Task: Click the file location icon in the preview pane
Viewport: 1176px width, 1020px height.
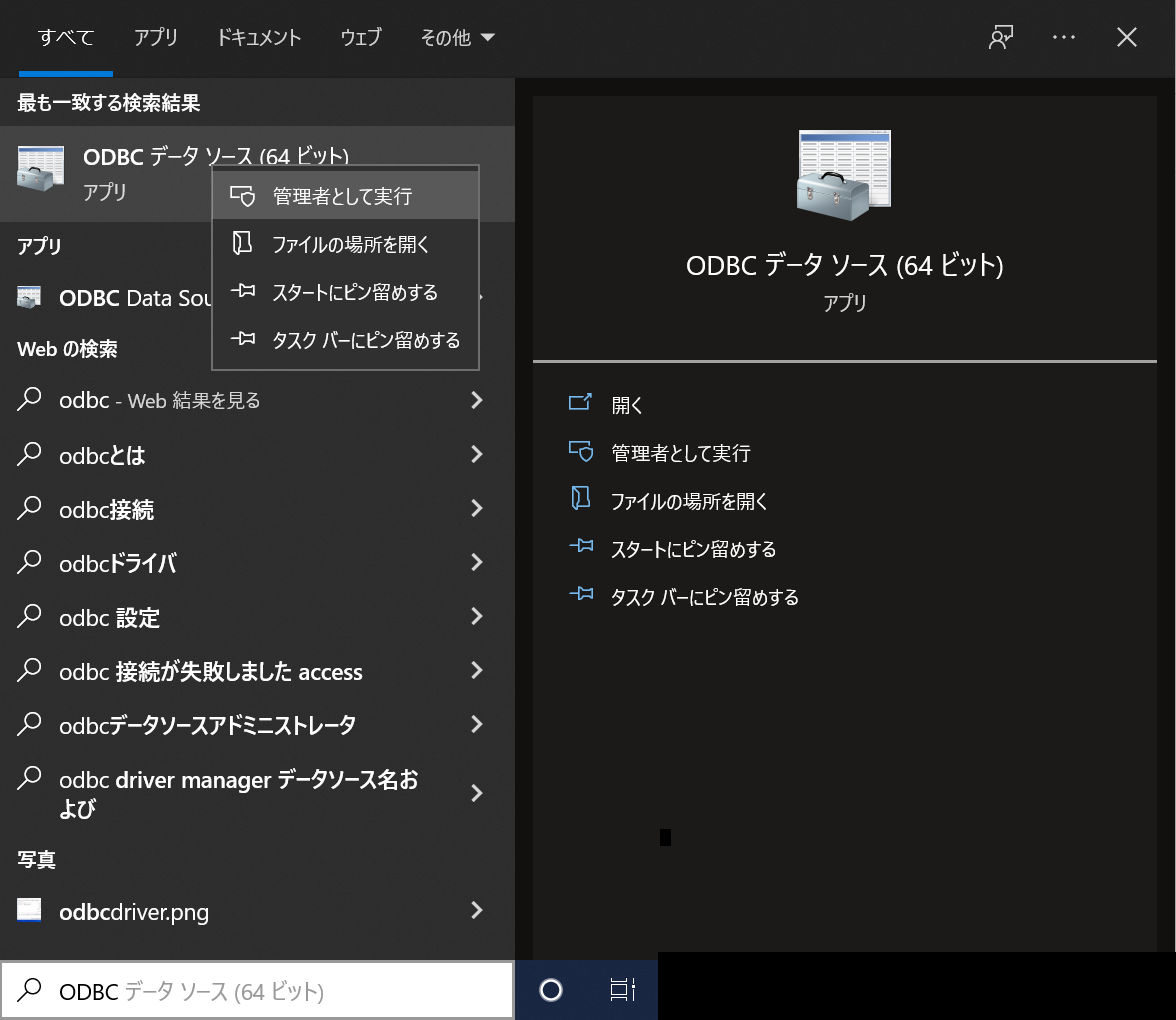Action: [x=580, y=498]
